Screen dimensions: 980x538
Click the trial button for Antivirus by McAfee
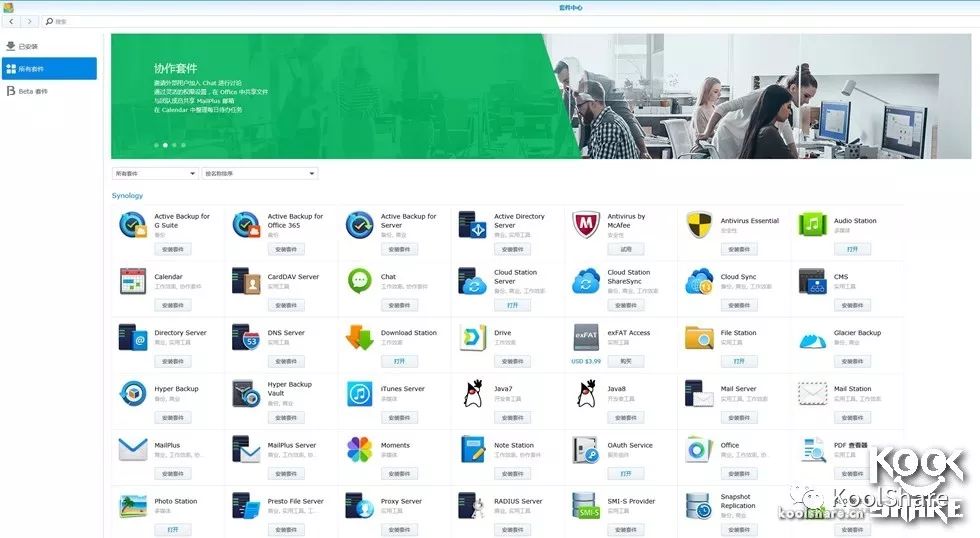(626, 249)
